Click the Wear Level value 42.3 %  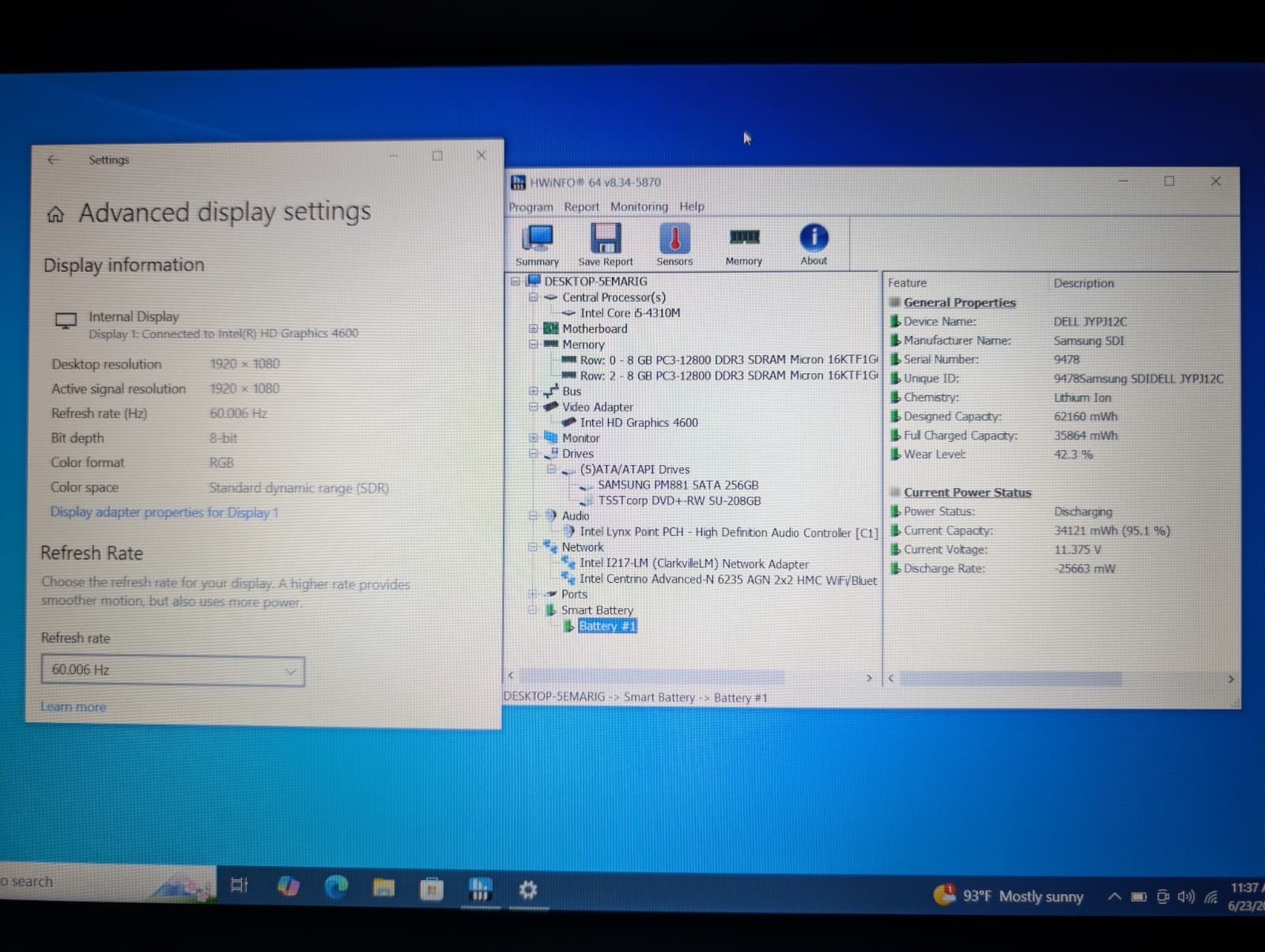pyautogui.click(x=1073, y=455)
